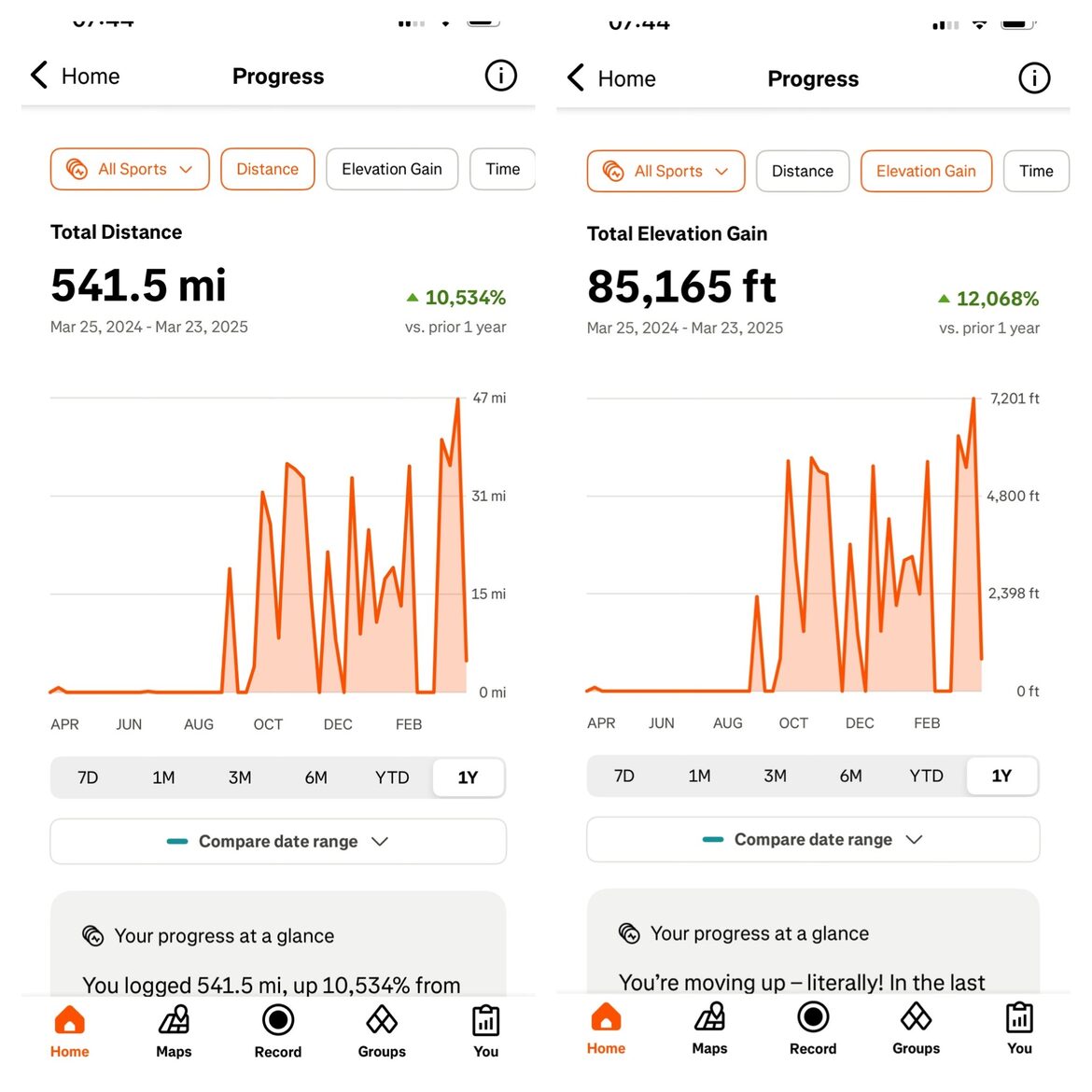Image resolution: width=1092 pixels, height=1092 pixels.
Task: Expand the All Sports dropdown on right screen
Action: click(666, 171)
